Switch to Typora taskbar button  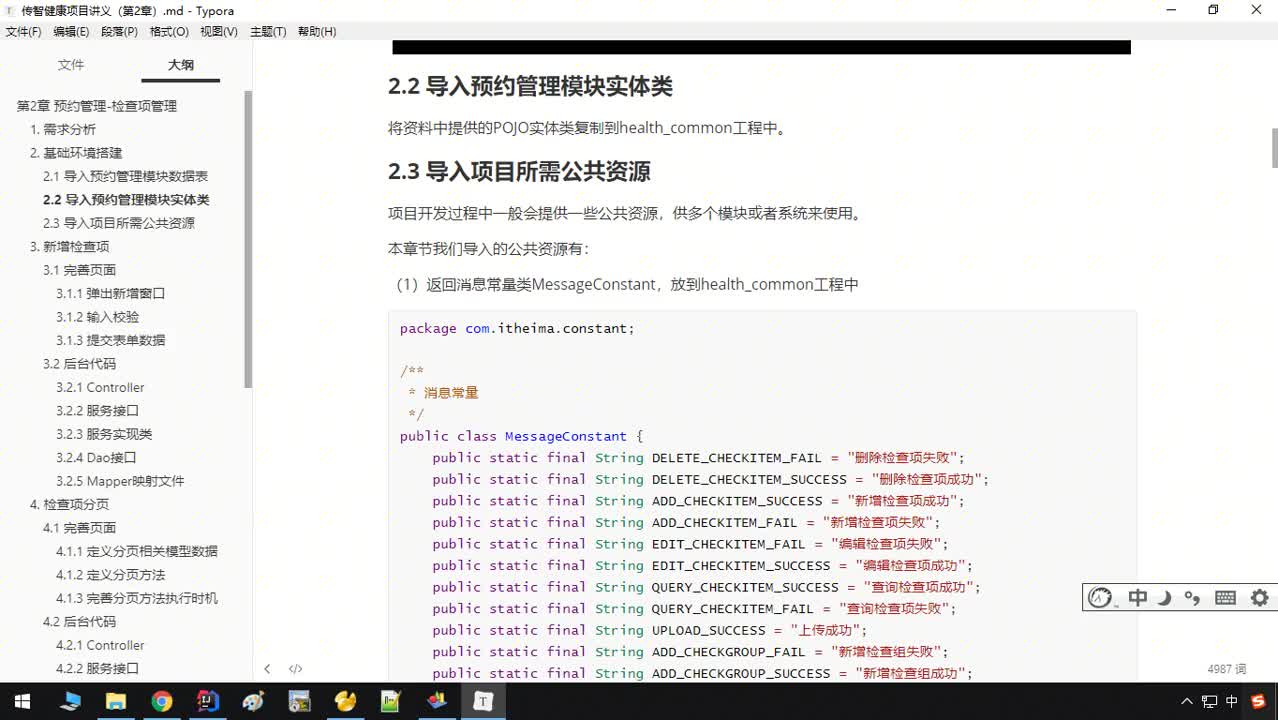pos(483,701)
